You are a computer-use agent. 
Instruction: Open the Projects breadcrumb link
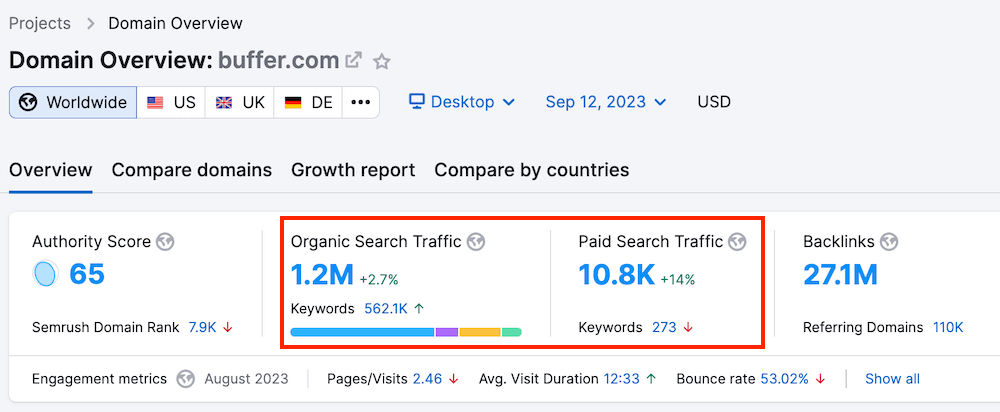click(40, 23)
